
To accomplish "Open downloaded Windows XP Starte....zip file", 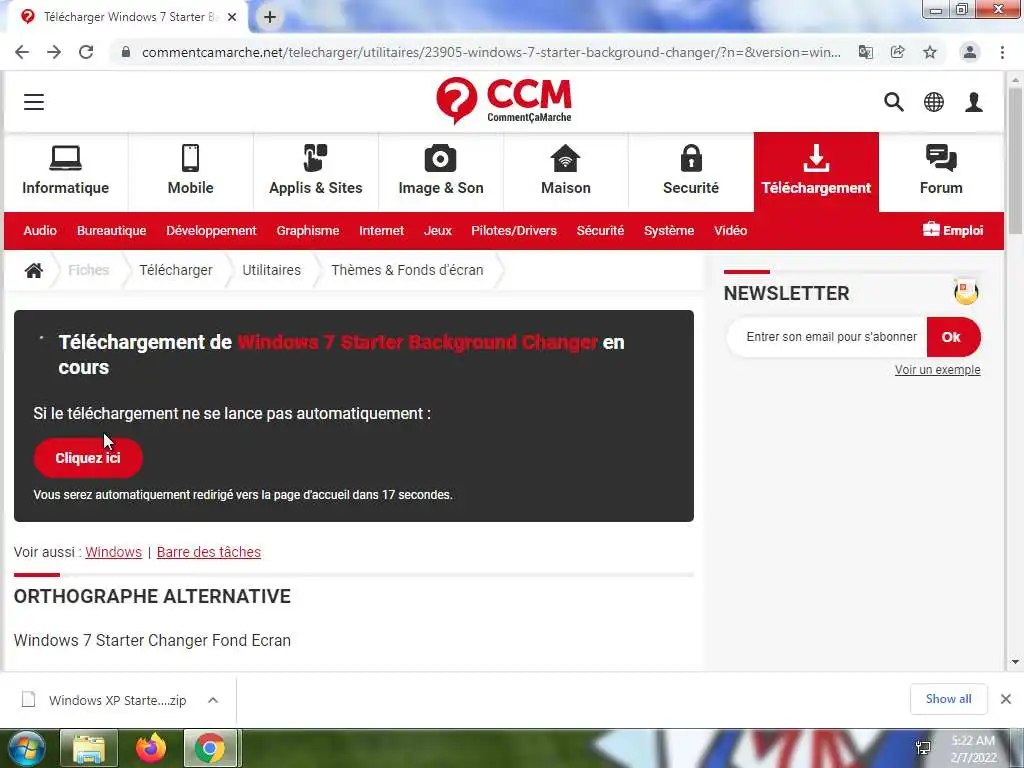I will [x=104, y=700].
